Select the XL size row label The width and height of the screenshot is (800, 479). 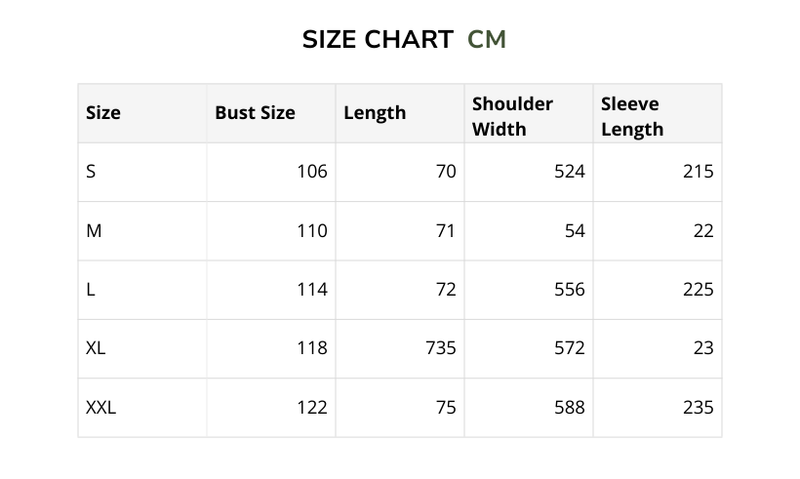click(x=97, y=349)
